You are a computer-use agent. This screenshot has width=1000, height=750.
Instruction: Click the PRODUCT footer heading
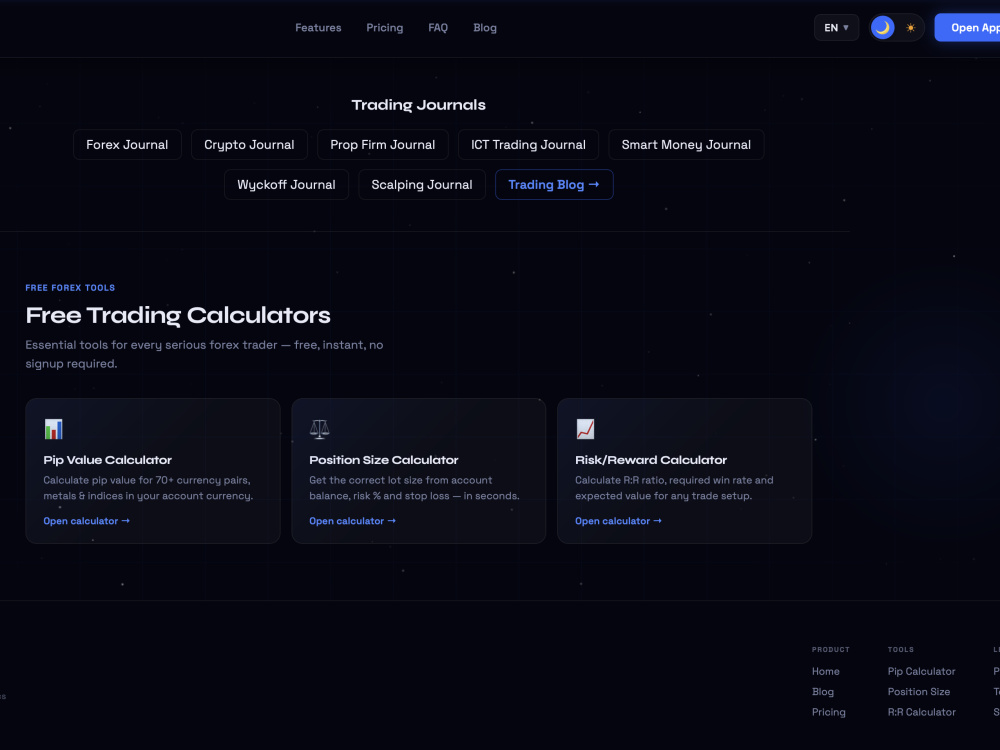pos(830,650)
